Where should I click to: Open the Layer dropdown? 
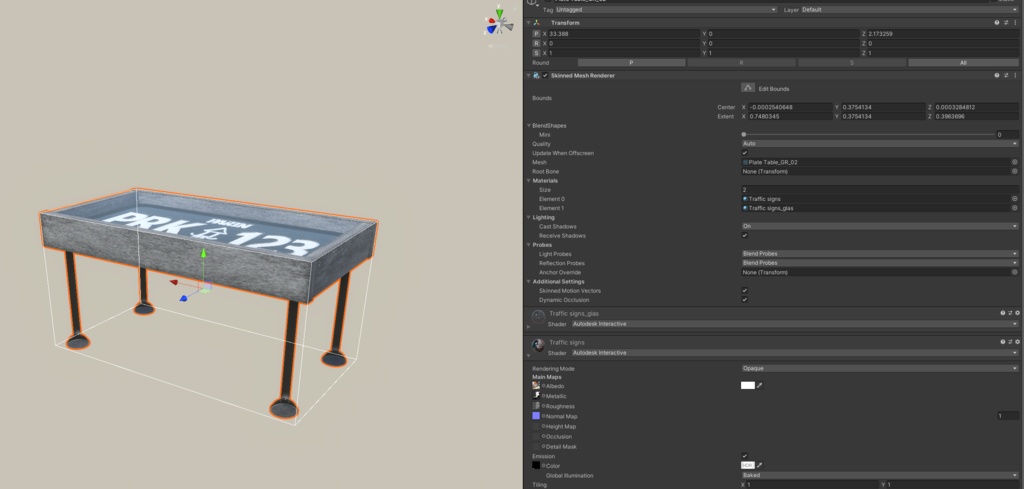pyautogui.click(x=910, y=10)
